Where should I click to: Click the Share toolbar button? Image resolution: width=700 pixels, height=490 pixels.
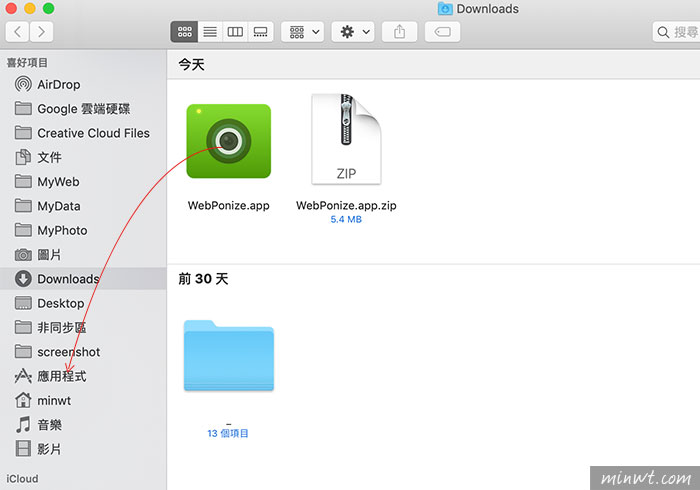(400, 32)
